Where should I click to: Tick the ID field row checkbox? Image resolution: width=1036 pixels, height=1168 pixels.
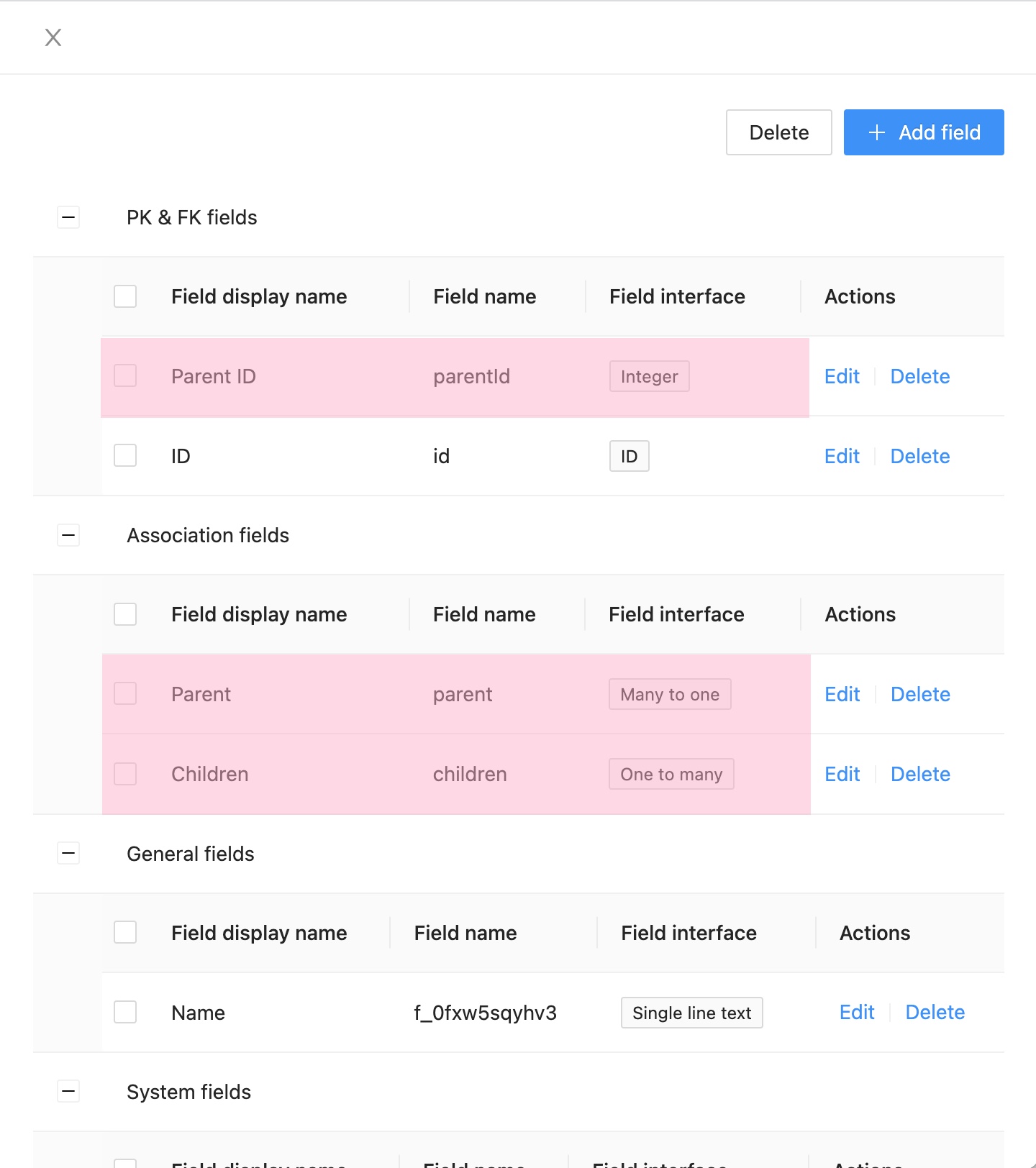125,456
